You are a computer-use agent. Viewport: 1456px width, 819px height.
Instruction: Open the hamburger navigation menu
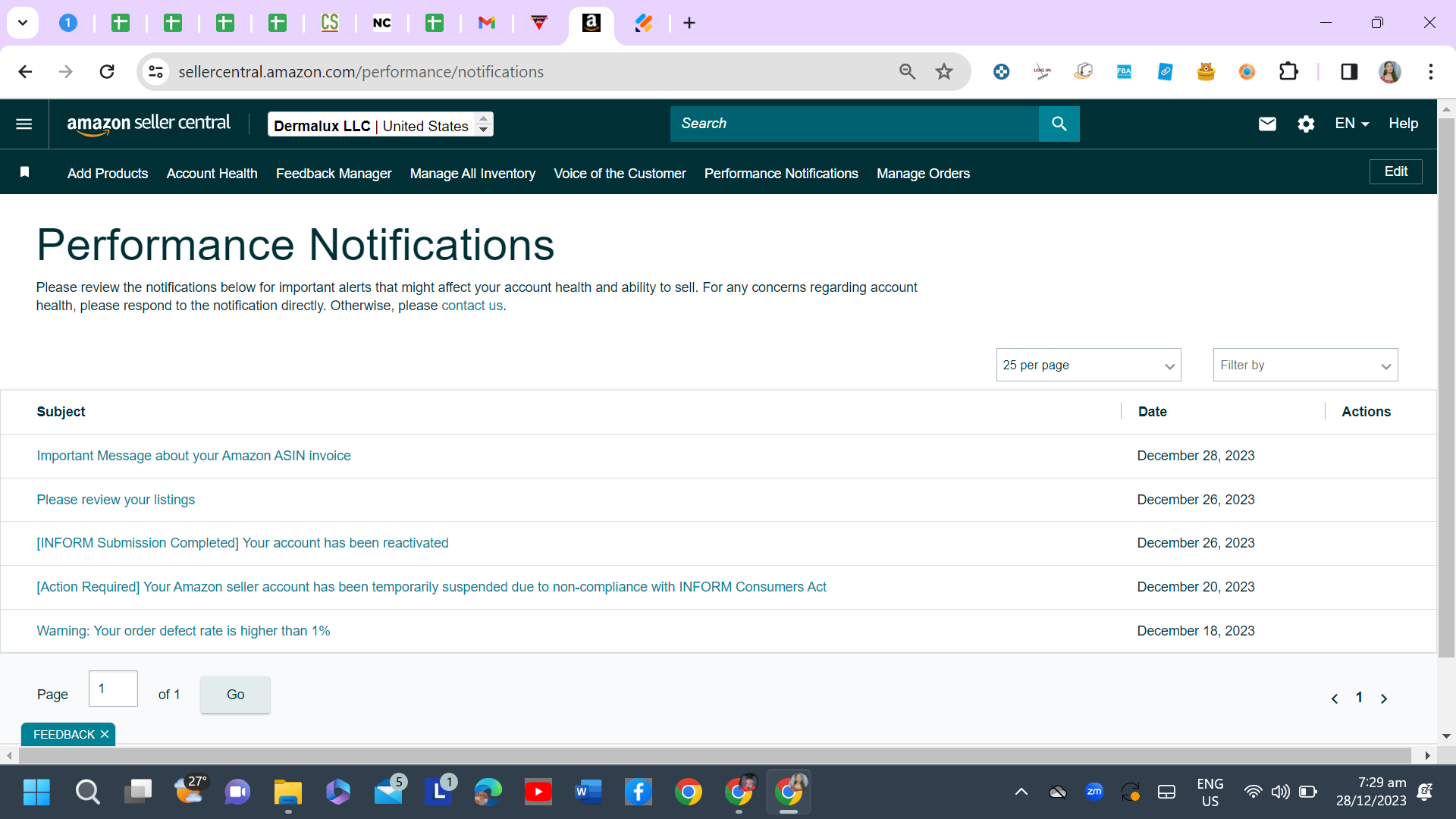coord(24,124)
